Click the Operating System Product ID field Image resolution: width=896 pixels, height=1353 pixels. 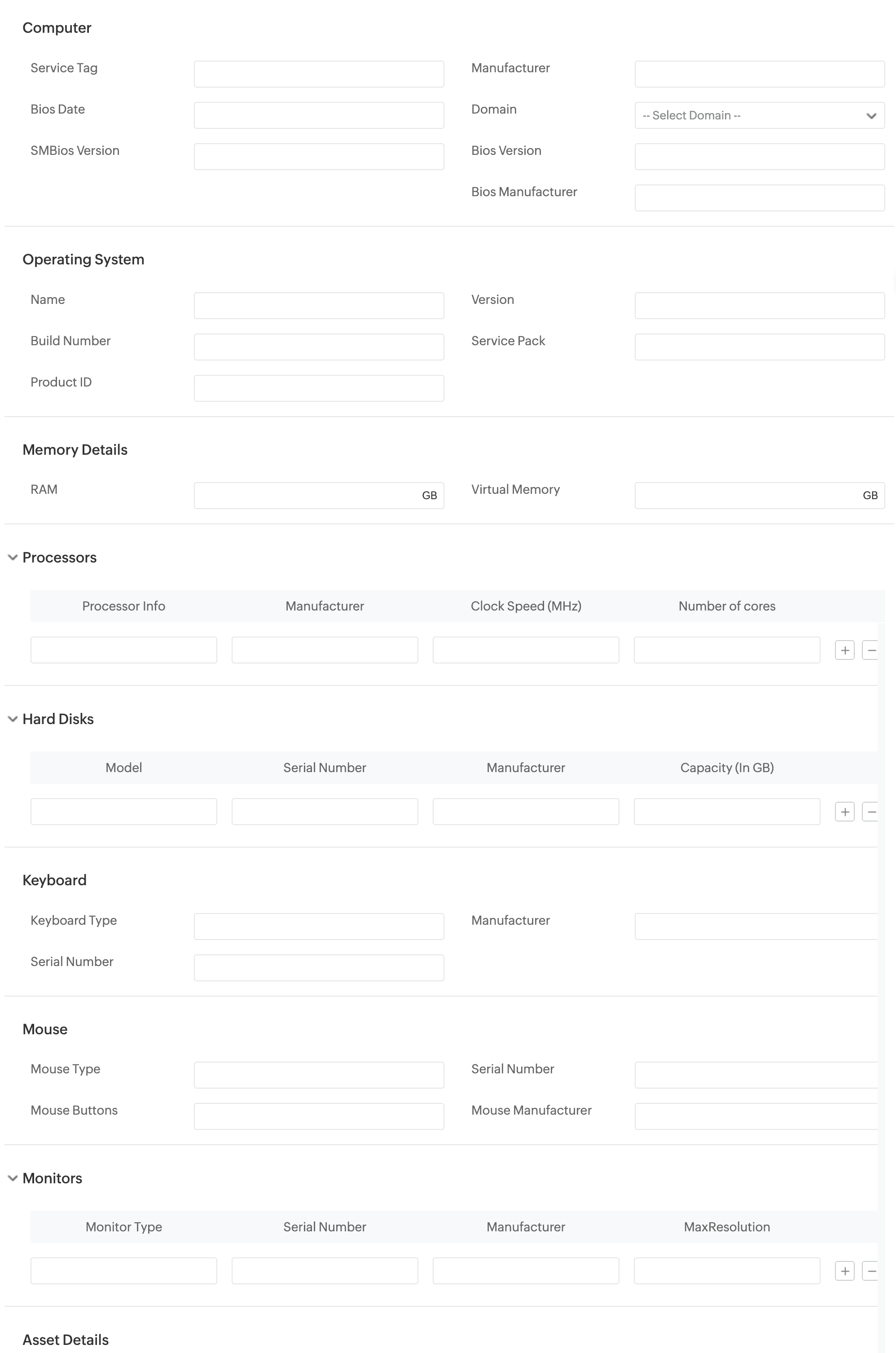coord(319,389)
